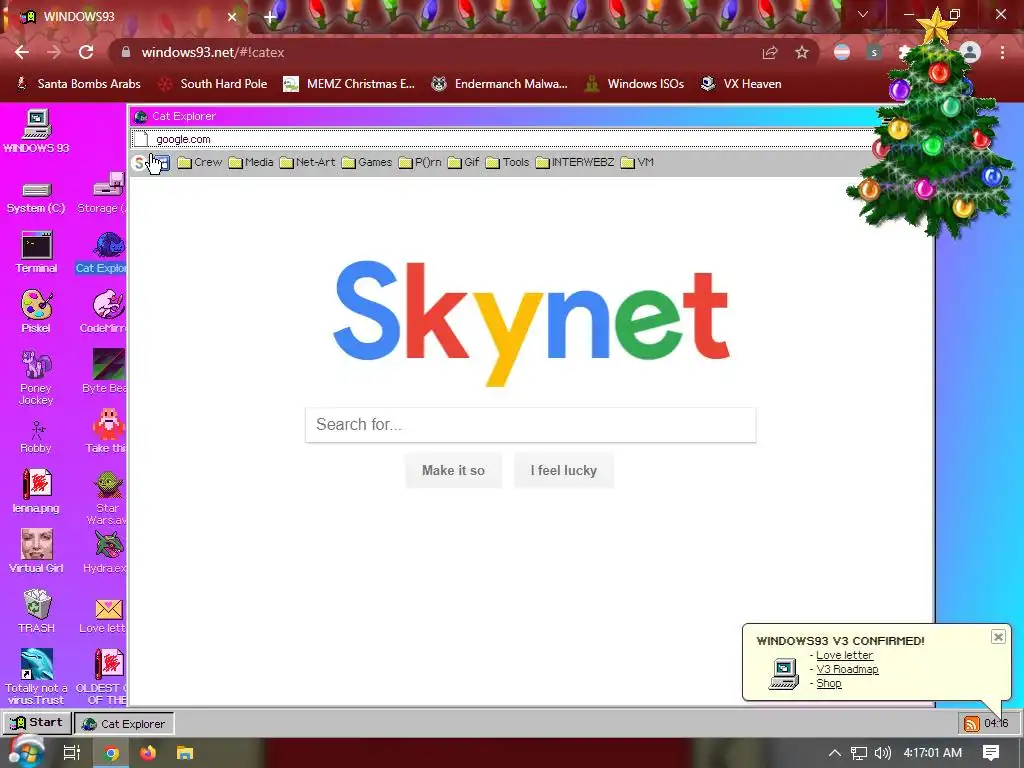The image size is (1024, 768).
Task: Click the Task View taskbar icon
Action: coord(72,753)
